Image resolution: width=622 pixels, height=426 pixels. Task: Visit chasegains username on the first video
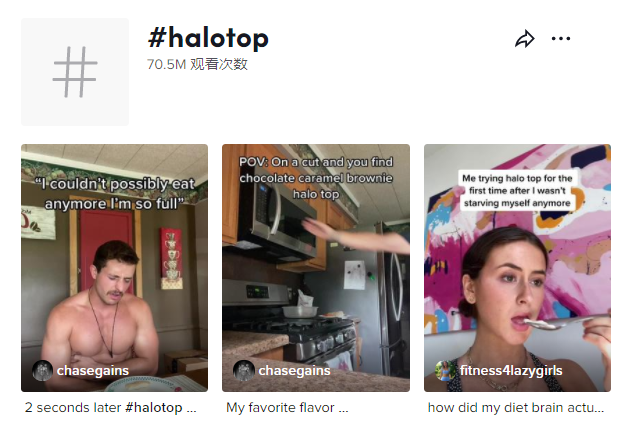93,370
